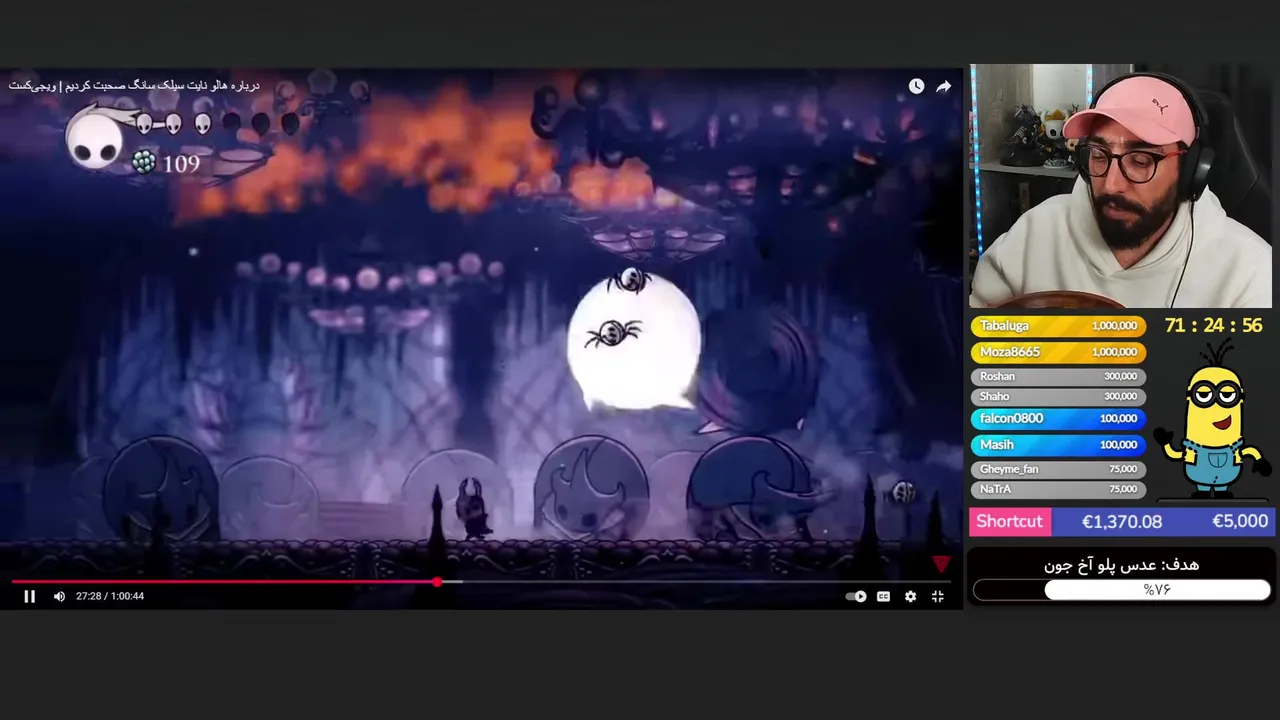Exit full screen mode

(938, 596)
